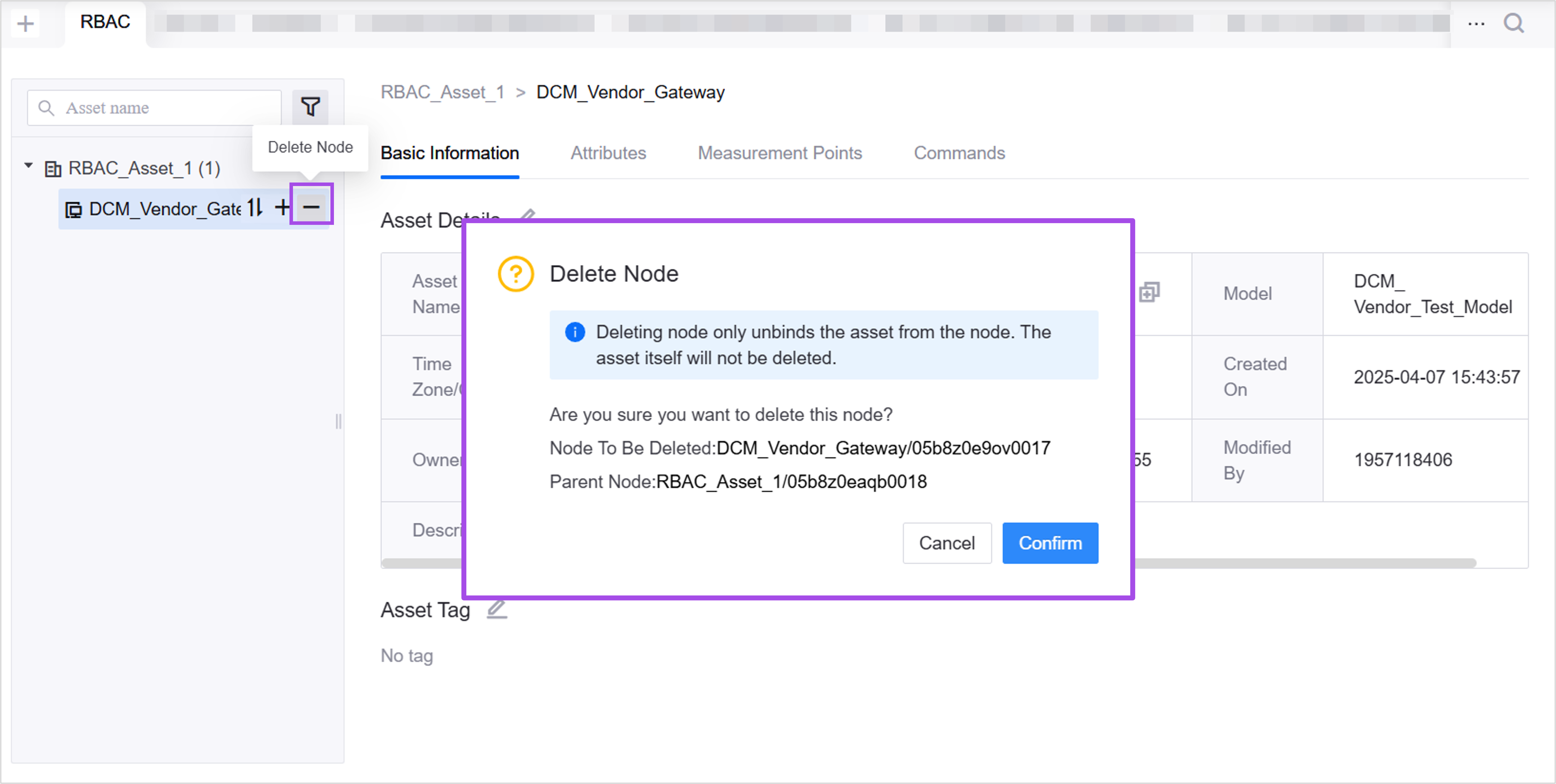The image size is (1556, 784).
Task: Switch to the Commands tab
Action: click(959, 153)
